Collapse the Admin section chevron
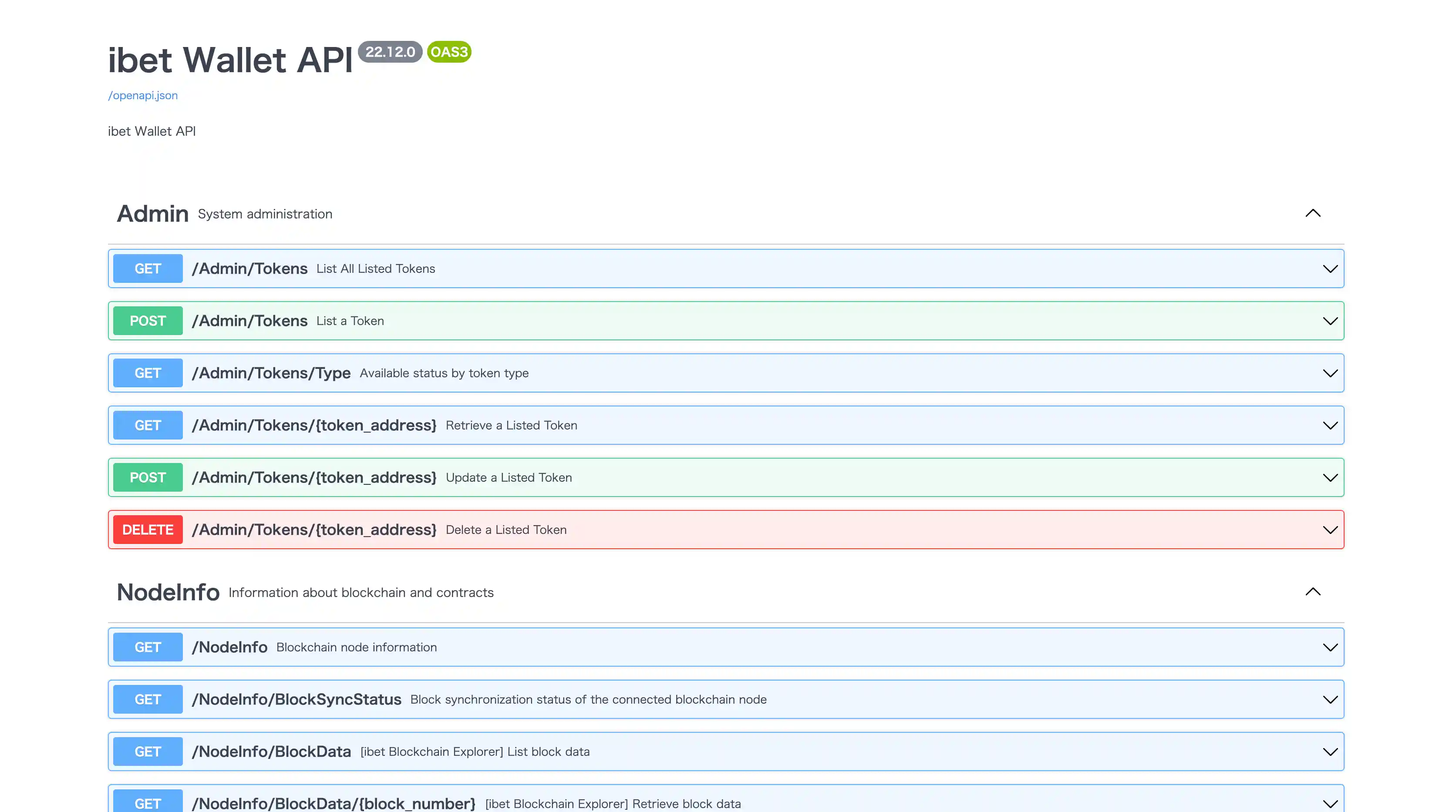This screenshot has height=812, width=1456. tap(1312, 213)
